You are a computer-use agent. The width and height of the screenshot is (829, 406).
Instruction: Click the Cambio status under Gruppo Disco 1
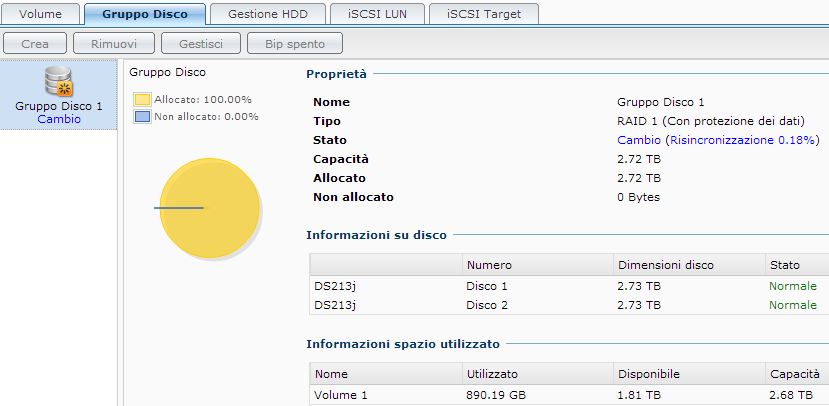(x=58, y=119)
